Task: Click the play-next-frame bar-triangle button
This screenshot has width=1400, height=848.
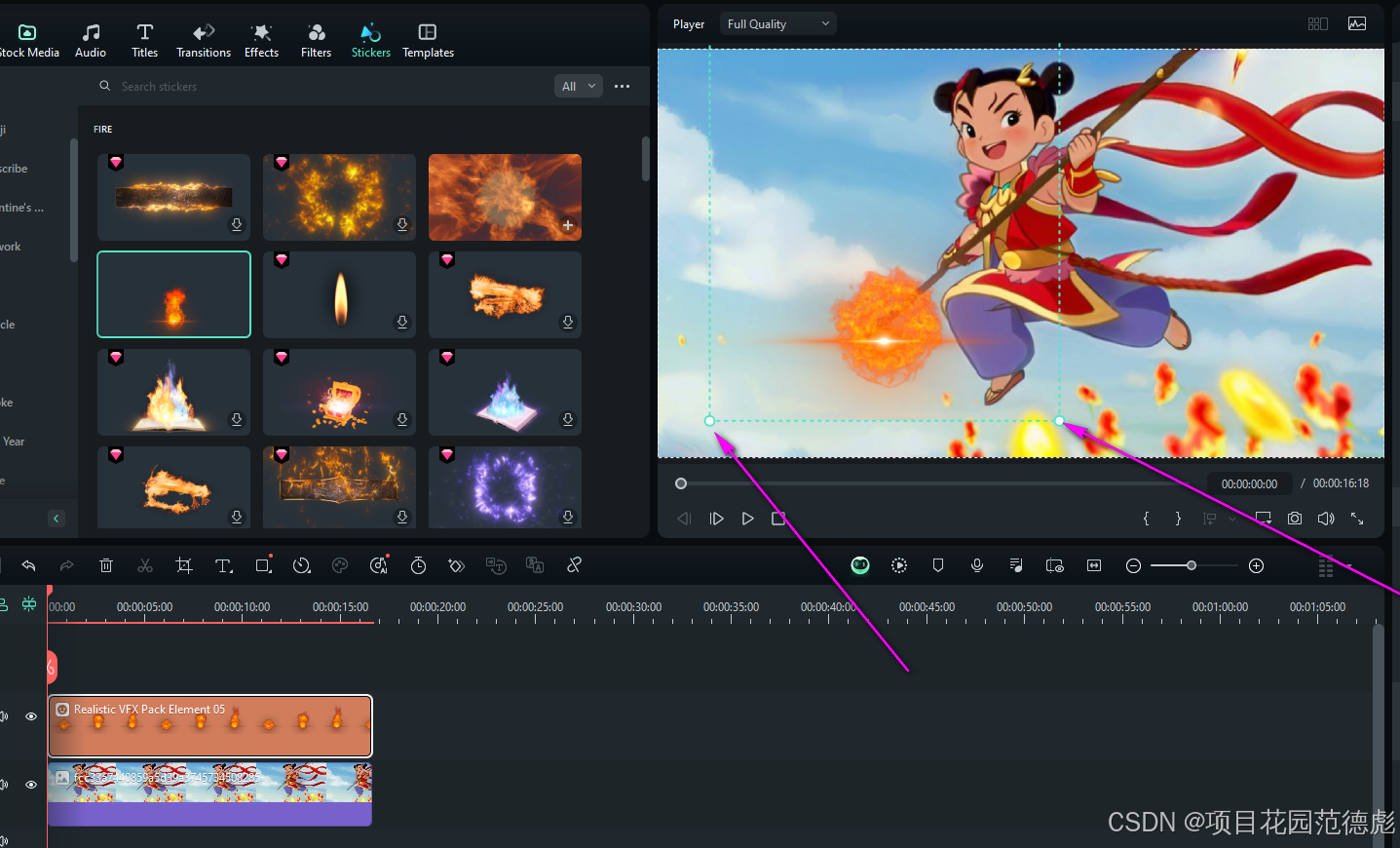Action: [716, 519]
